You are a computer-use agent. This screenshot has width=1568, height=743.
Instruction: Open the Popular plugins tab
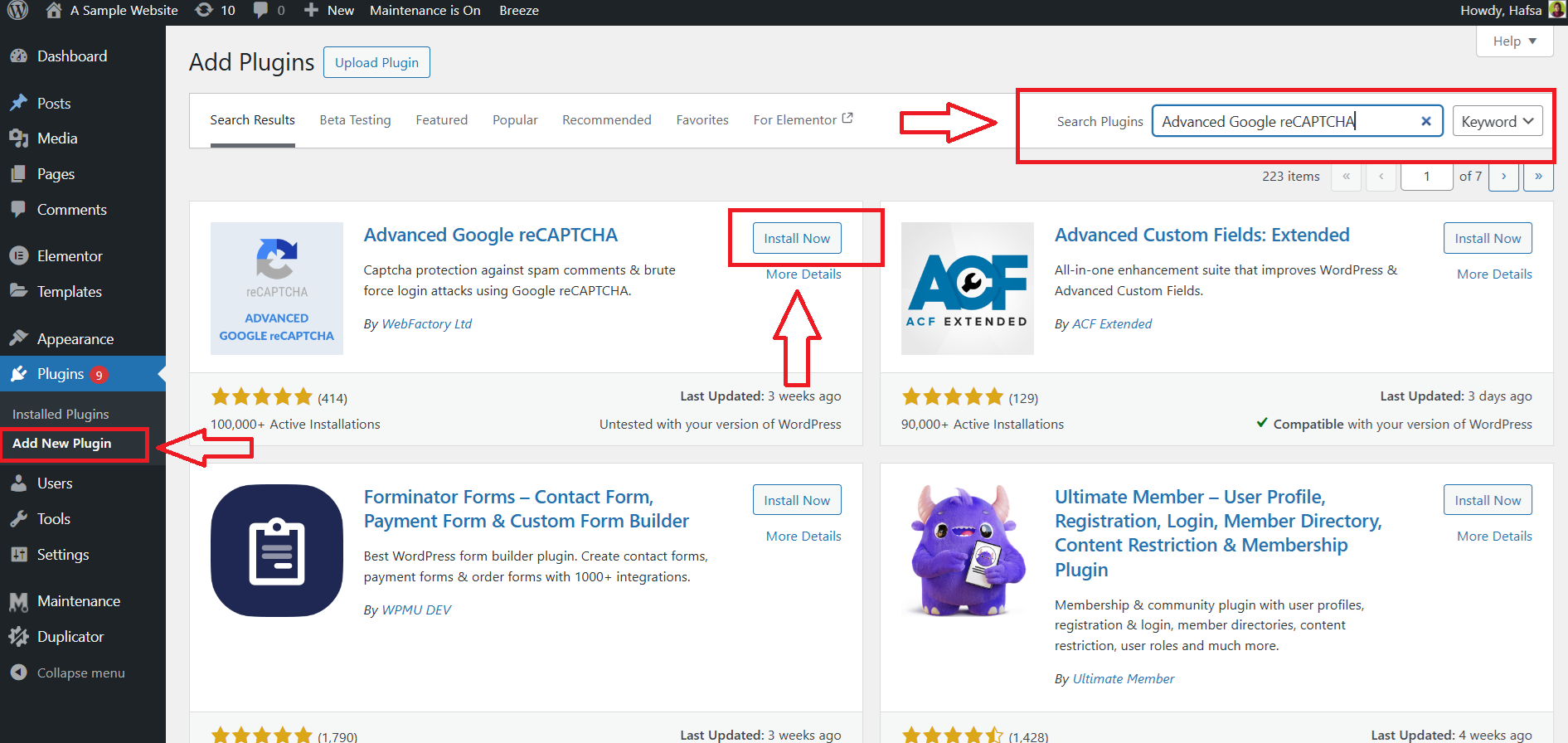(x=515, y=120)
